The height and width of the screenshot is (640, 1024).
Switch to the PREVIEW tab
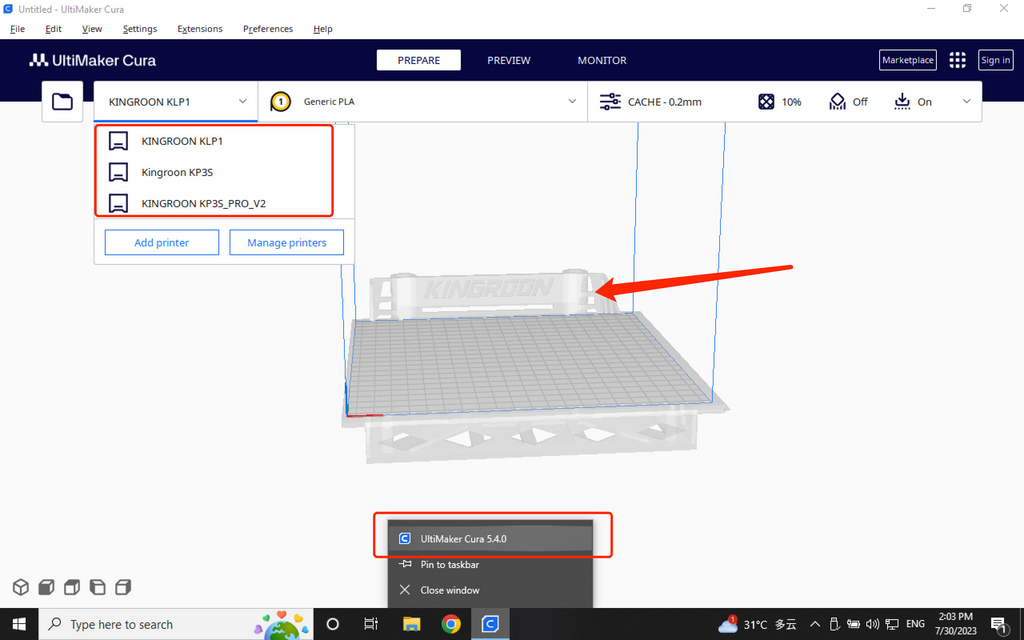pos(508,60)
